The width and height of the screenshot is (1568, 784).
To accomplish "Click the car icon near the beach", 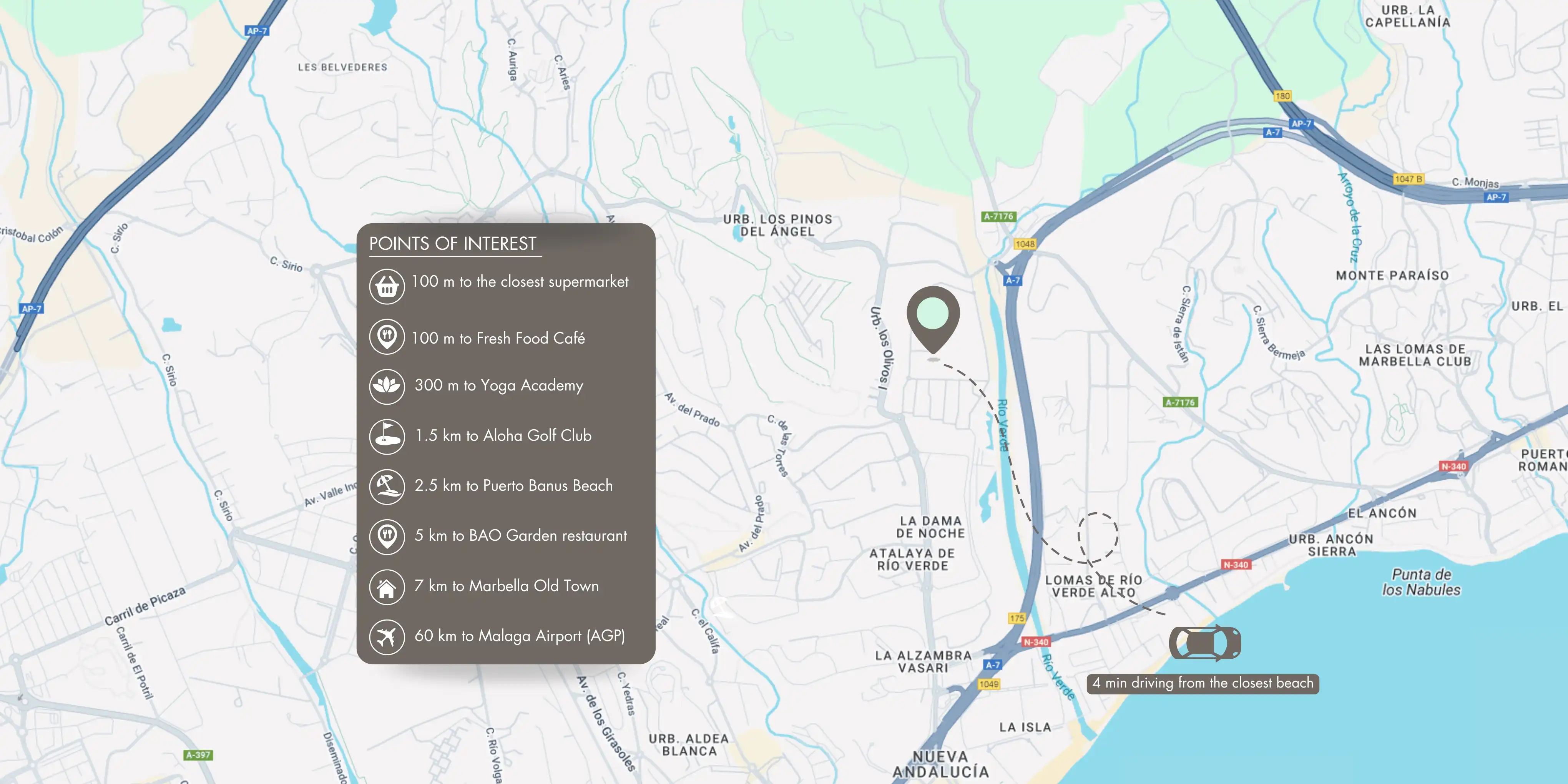I will [1204, 643].
